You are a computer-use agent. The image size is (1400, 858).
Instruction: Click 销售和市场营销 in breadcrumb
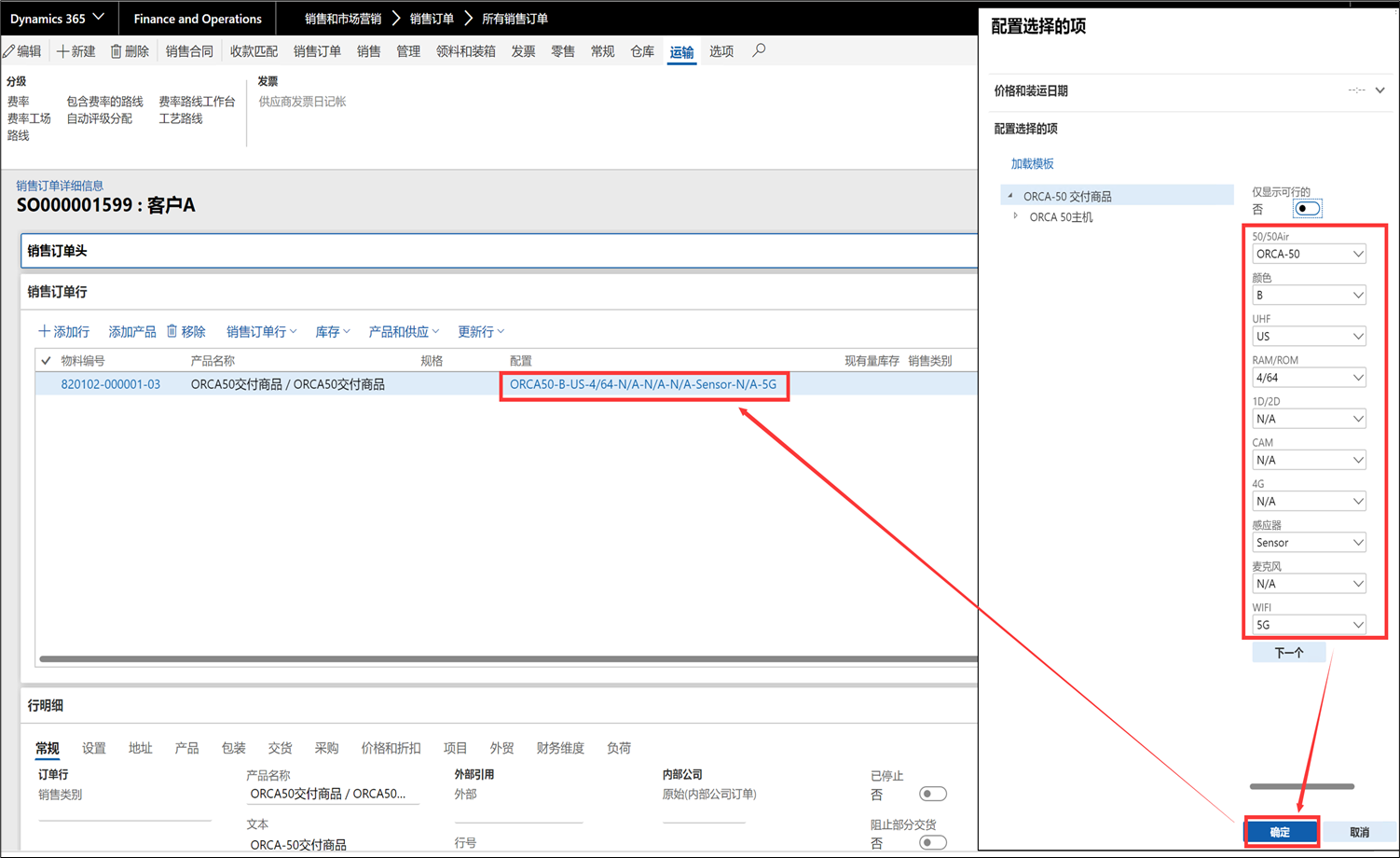[343, 19]
